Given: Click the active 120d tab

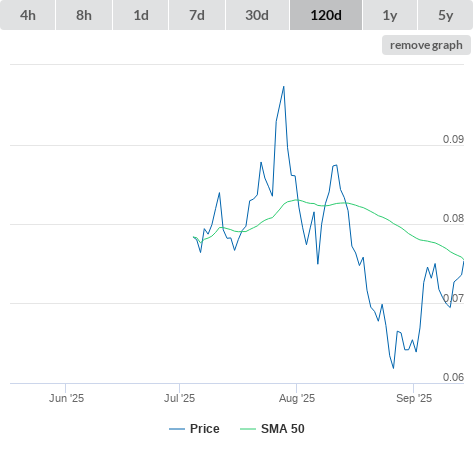Looking at the screenshot, I should (x=326, y=15).
